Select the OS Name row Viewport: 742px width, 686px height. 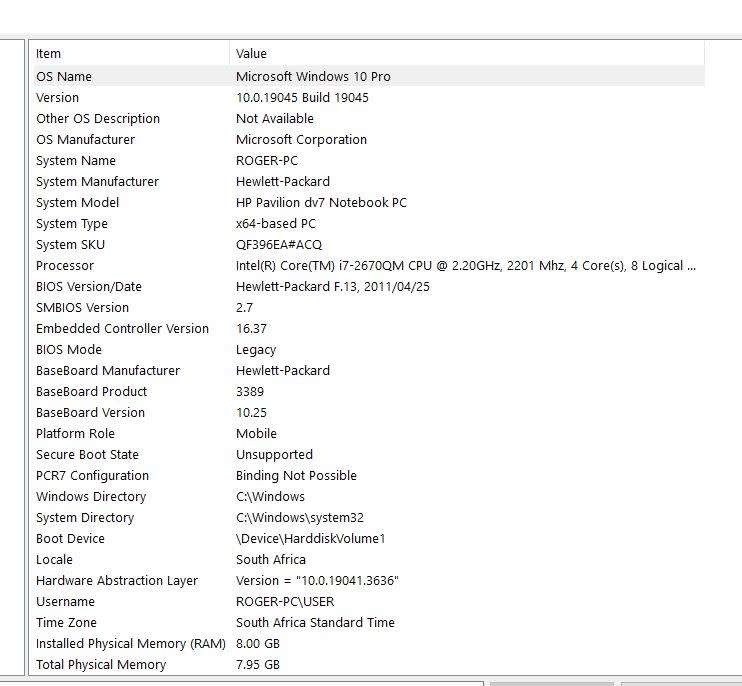pyautogui.click(x=64, y=76)
